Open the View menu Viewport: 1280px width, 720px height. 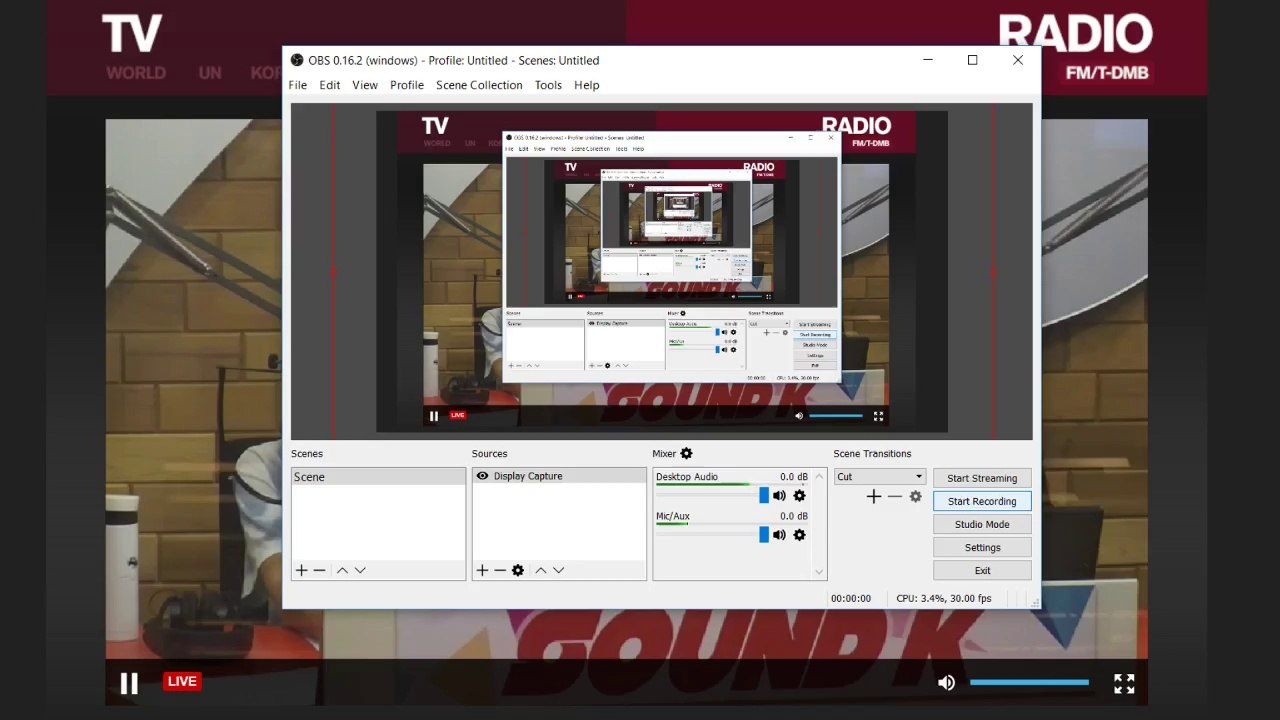point(365,85)
